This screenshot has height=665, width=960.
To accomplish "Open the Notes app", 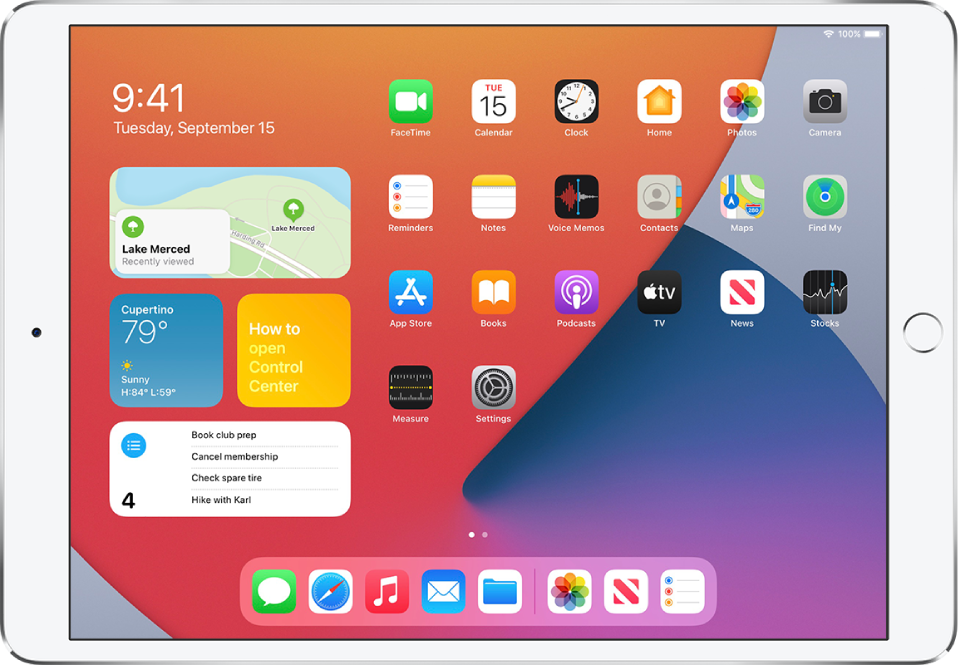I will pos(493,197).
